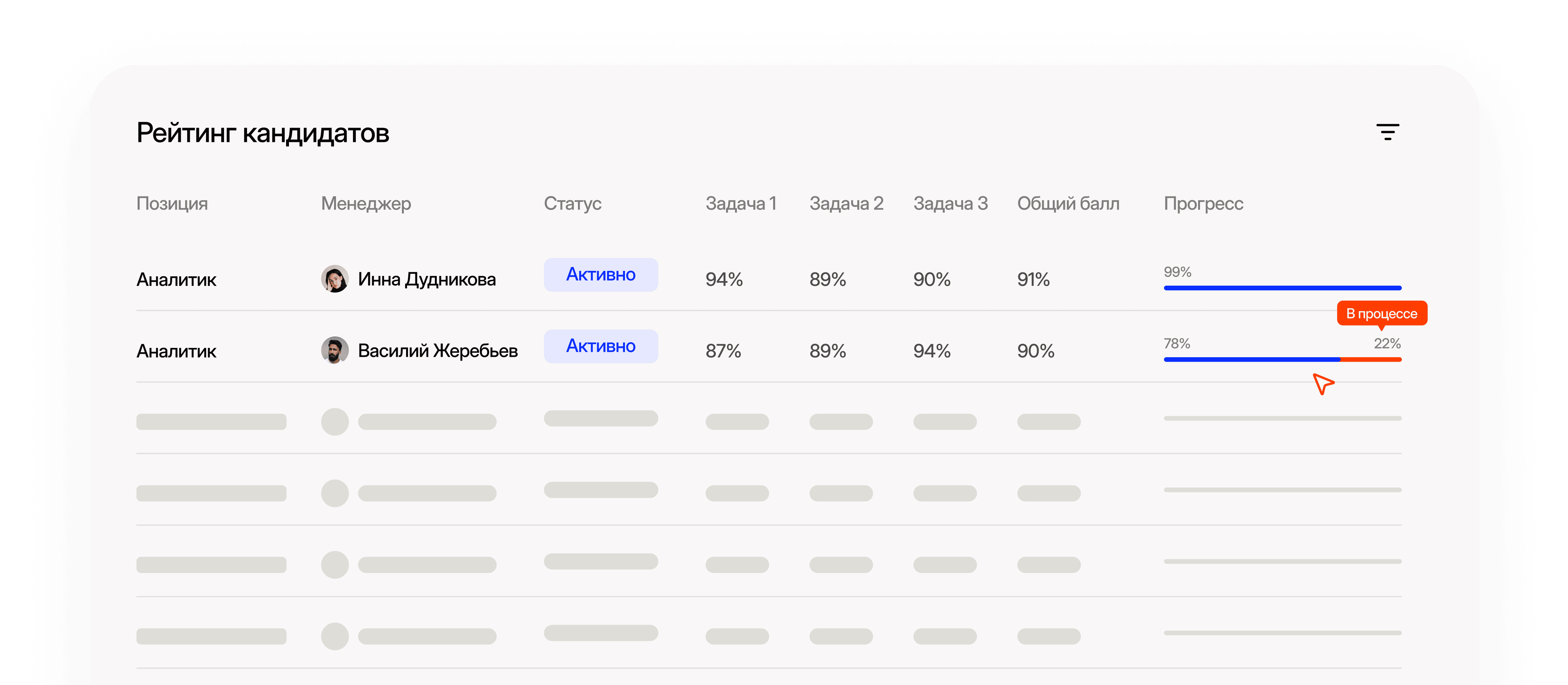Click the Общий балл column header
The height and width of the screenshot is (685, 1568).
[1068, 203]
